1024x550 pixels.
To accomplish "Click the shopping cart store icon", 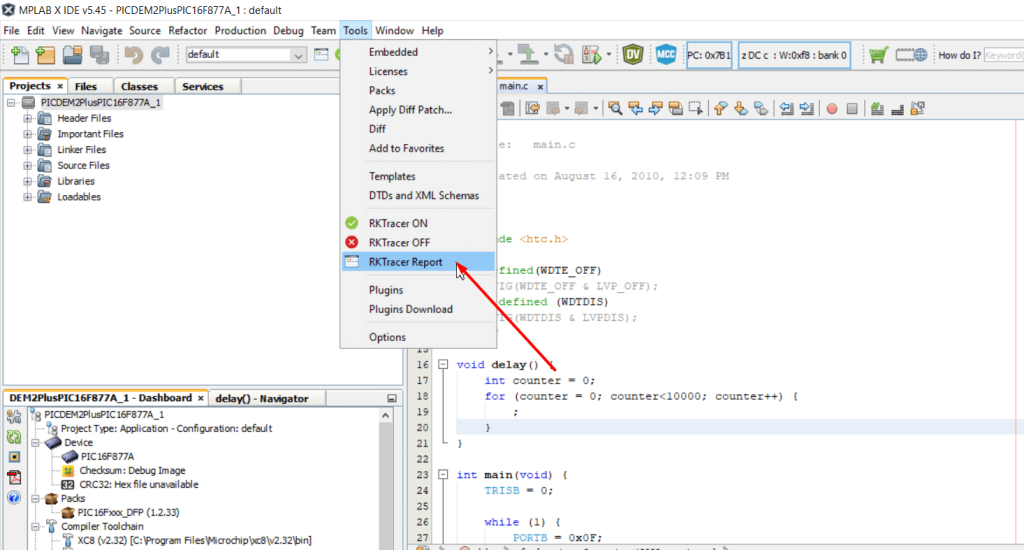I will 878,55.
